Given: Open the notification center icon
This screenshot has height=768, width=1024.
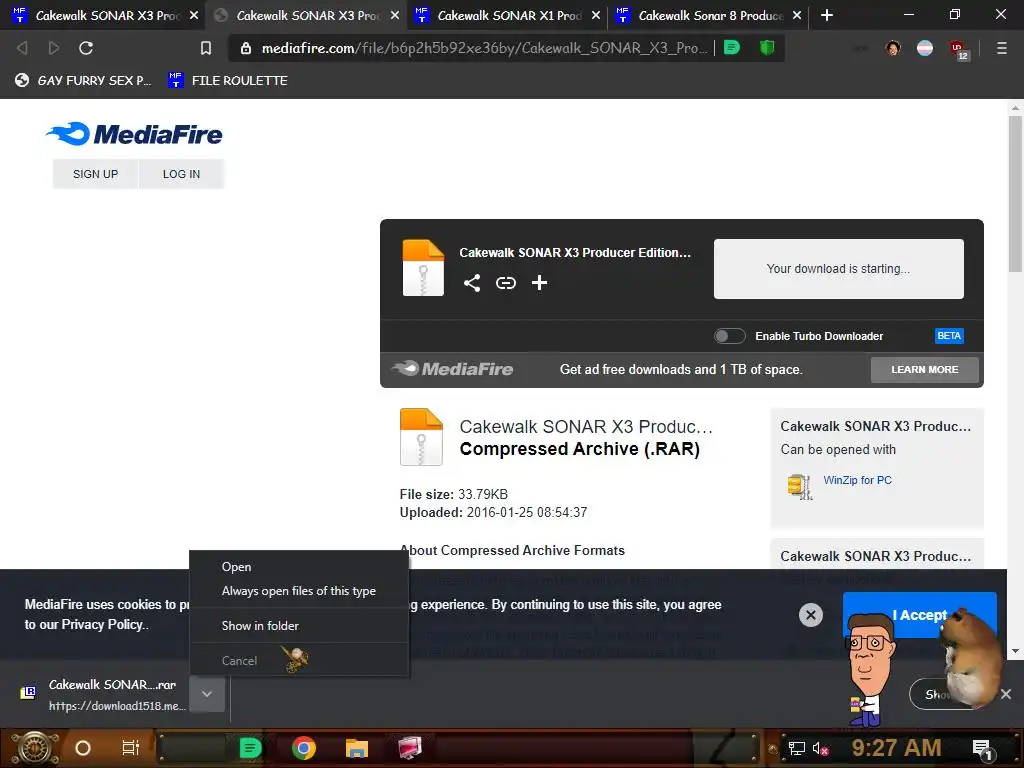Looking at the screenshot, I should point(982,749).
